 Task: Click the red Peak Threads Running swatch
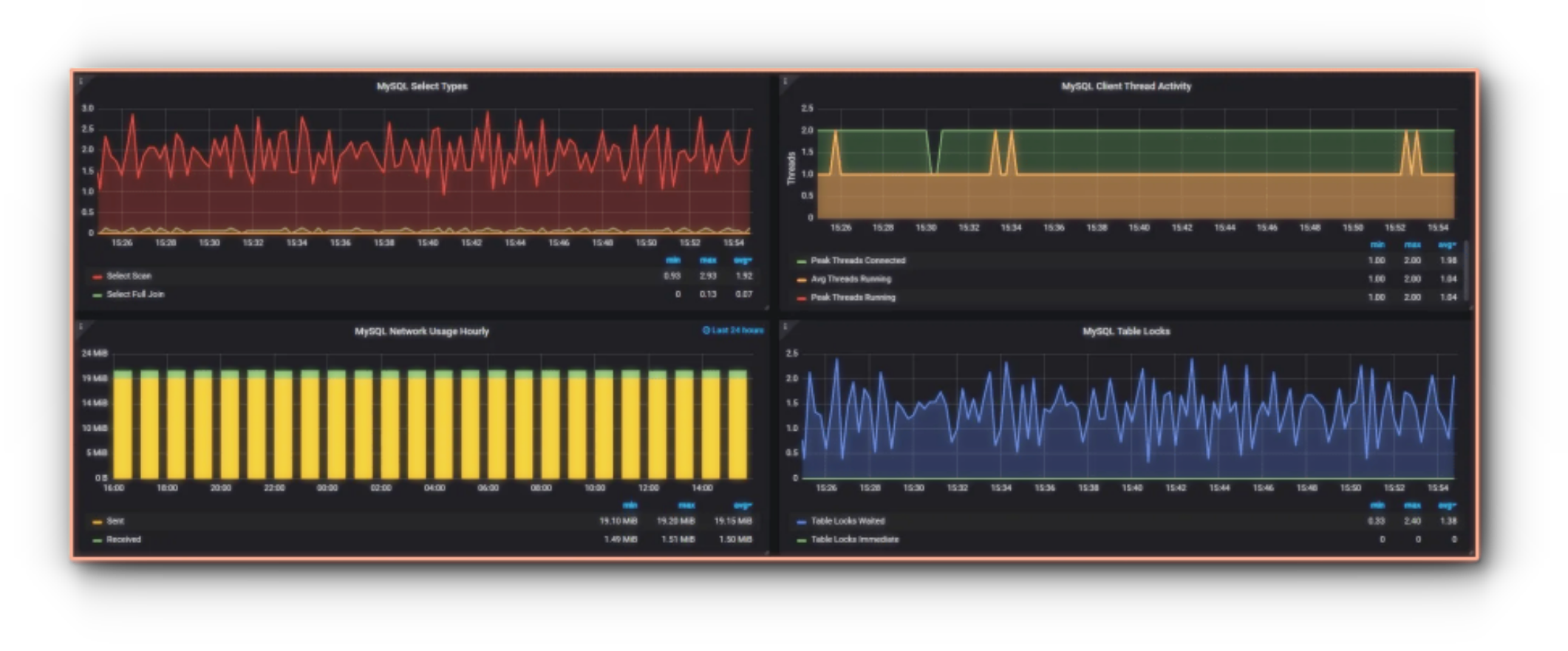tap(801, 299)
